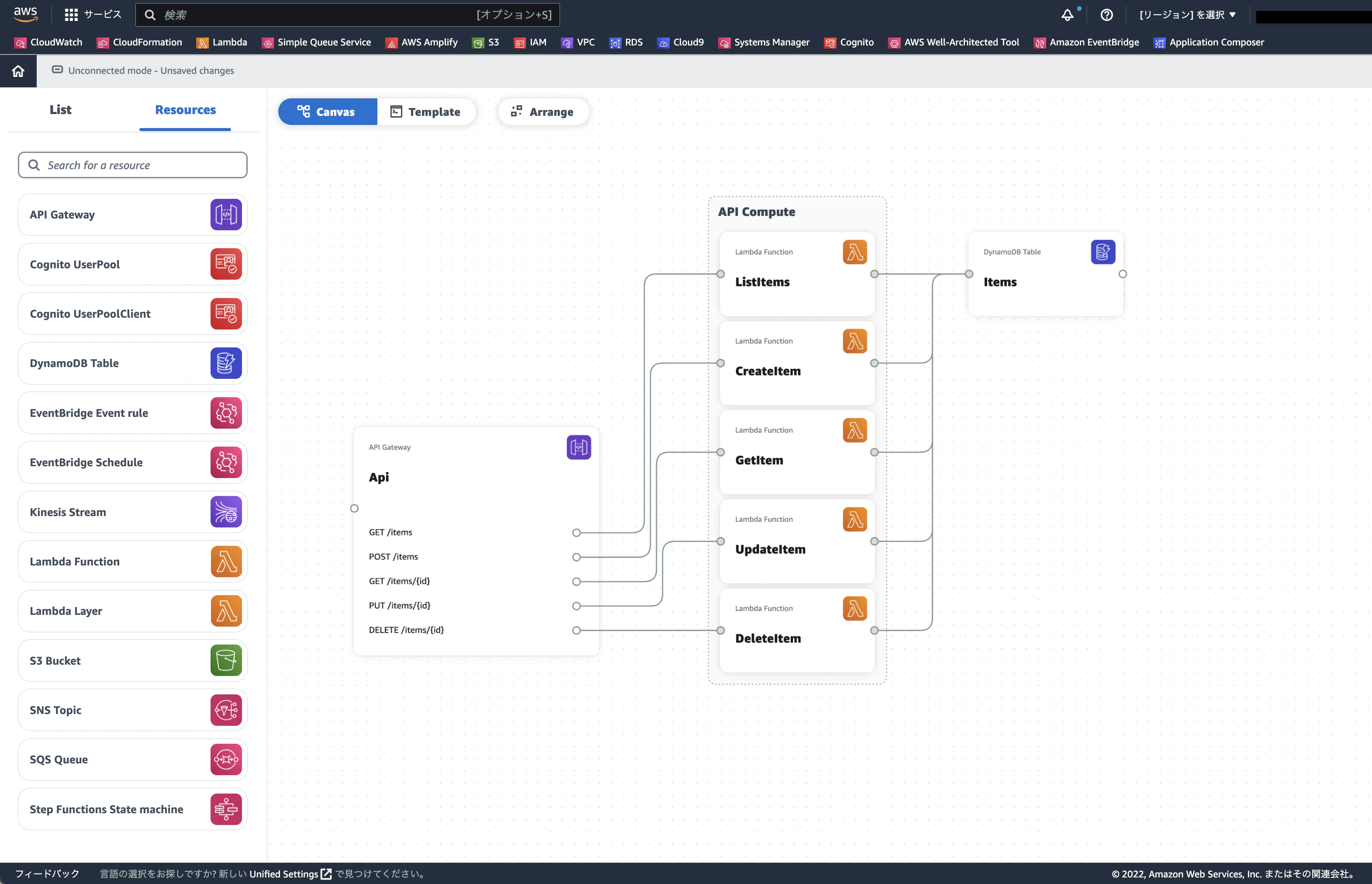Click the Lambda Function palette icon
The width and height of the screenshot is (1372, 884).
tap(226, 562)
